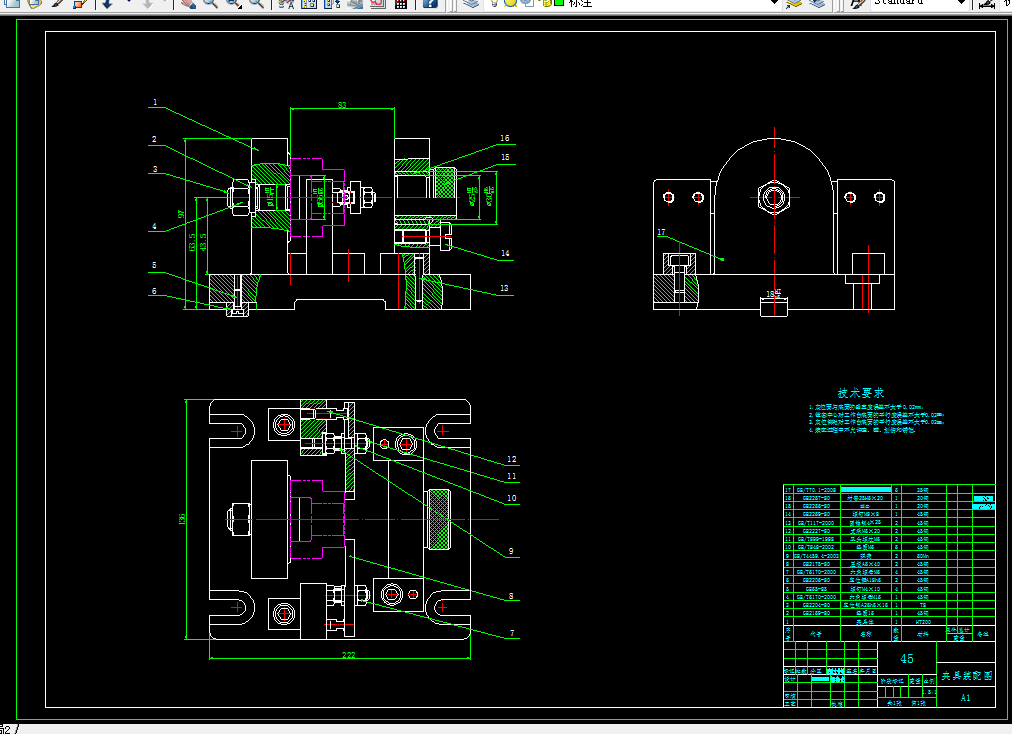Open the QuickCalc calculator icon
Image resolution: width=1012 pixels, height=734 pixels.
tap(401, 3)
